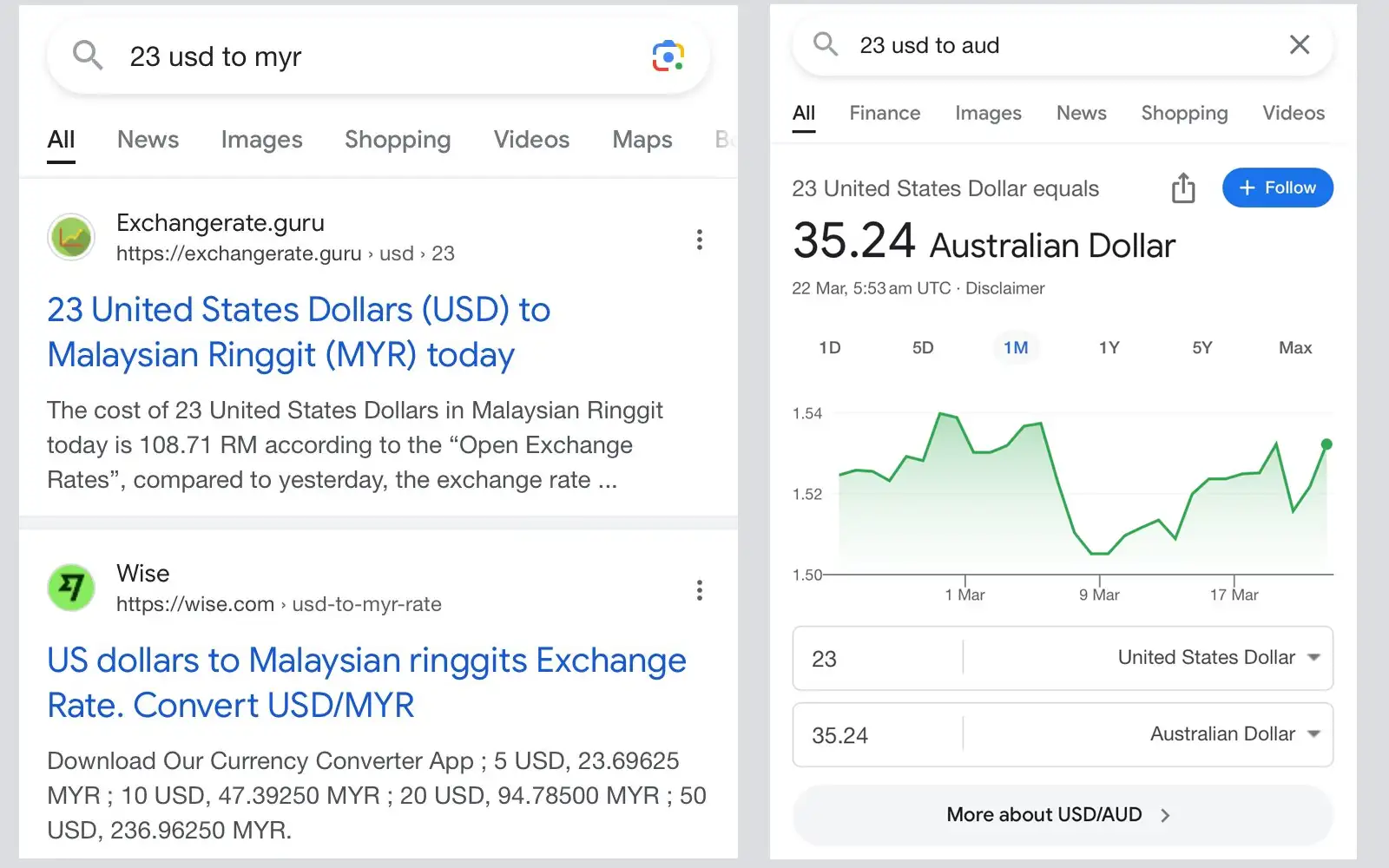Switch to the Finance tab
This screenshot has height=868, width=1389.
pos(885,113)
